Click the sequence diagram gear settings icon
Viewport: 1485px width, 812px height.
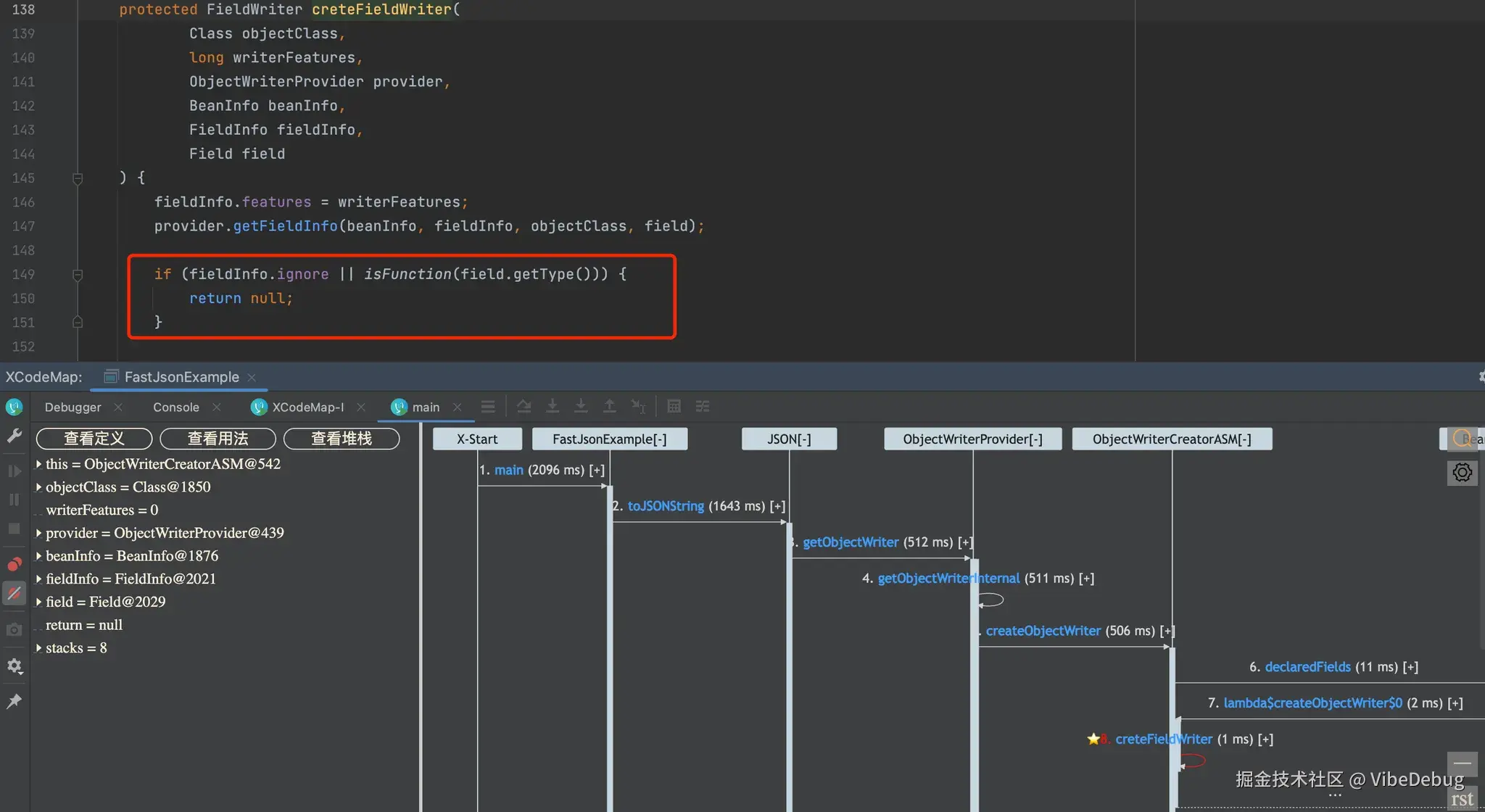(1462, 473)
